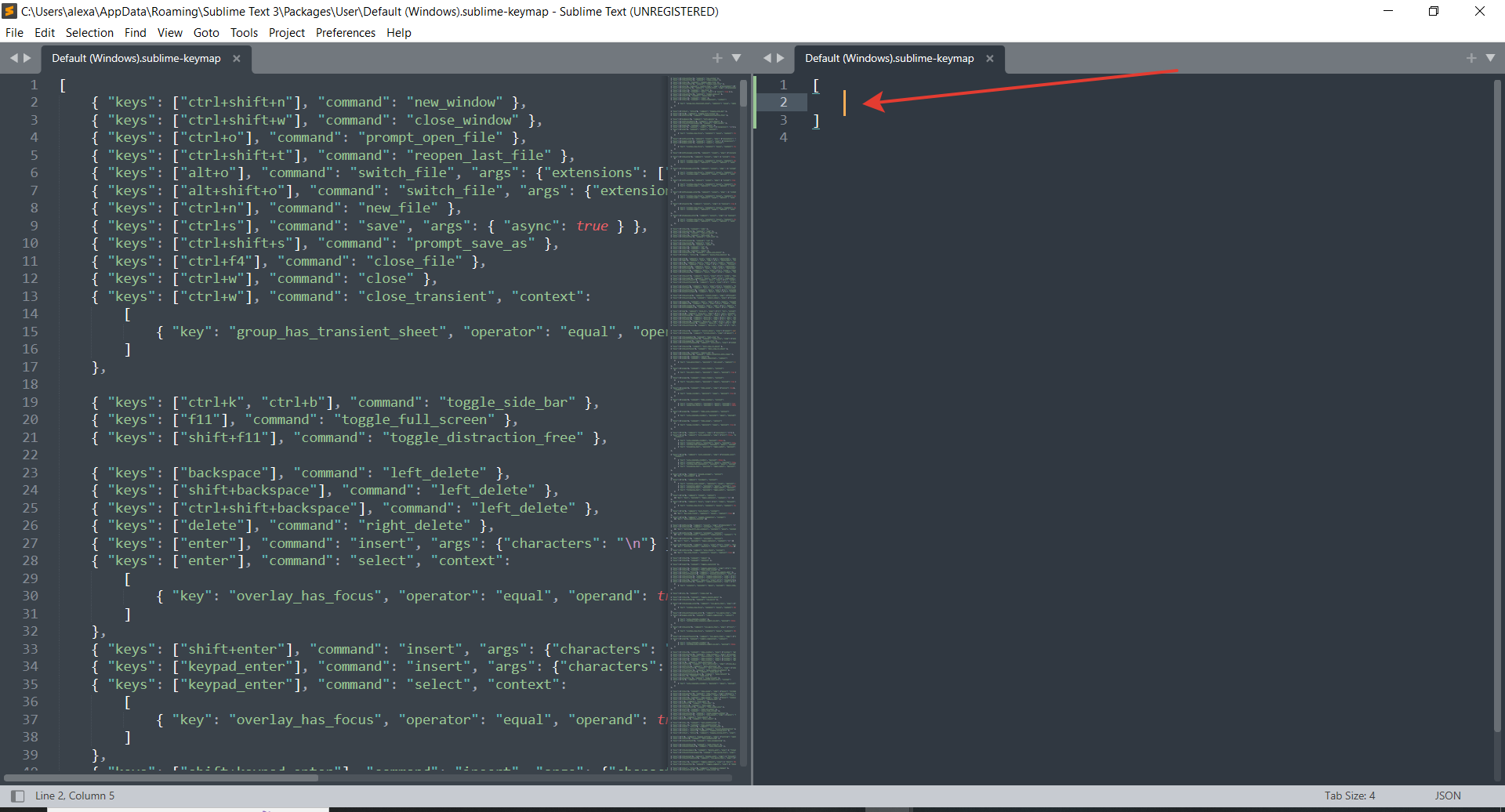Click the "right_delete" command text

[x=415, y=525]
